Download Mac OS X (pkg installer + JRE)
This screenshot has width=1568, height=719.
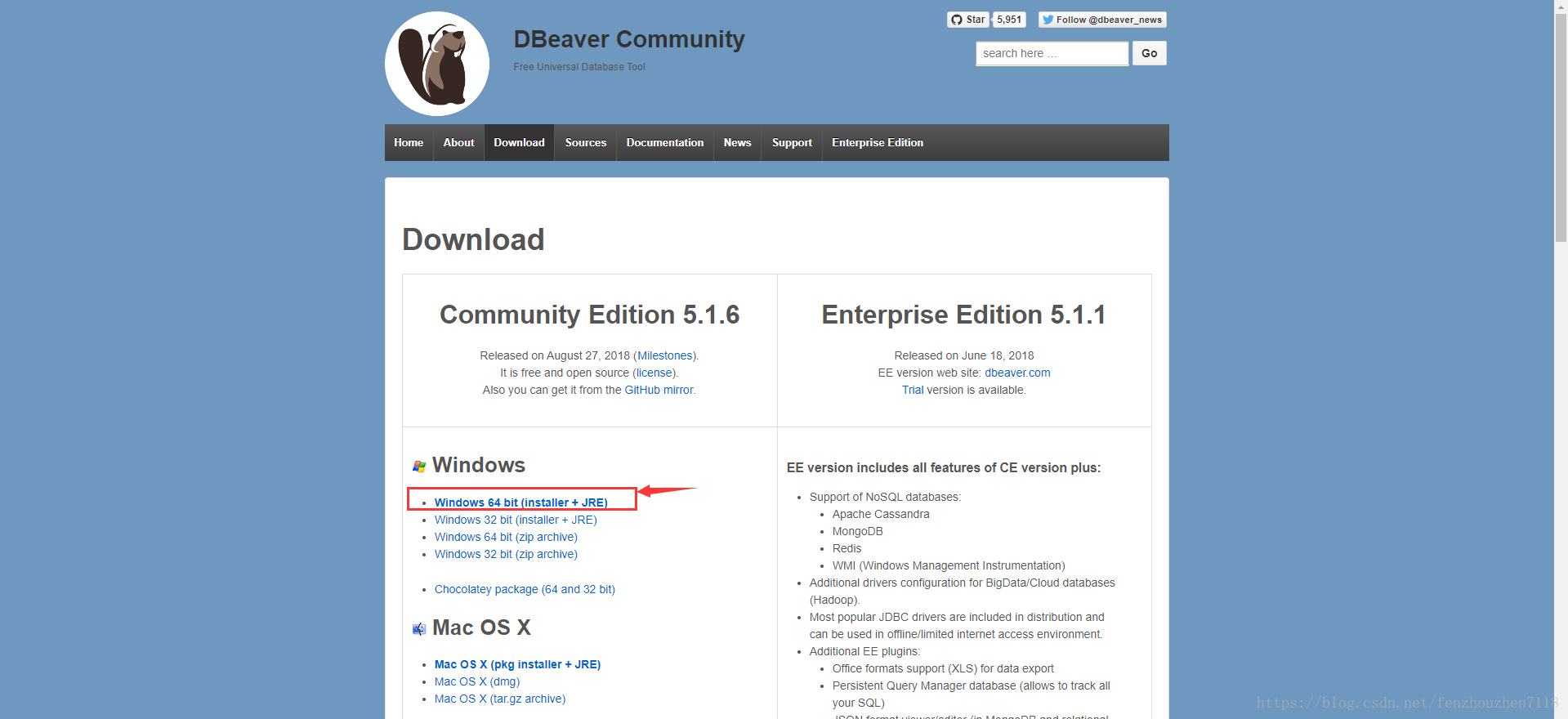coord(517,664)
